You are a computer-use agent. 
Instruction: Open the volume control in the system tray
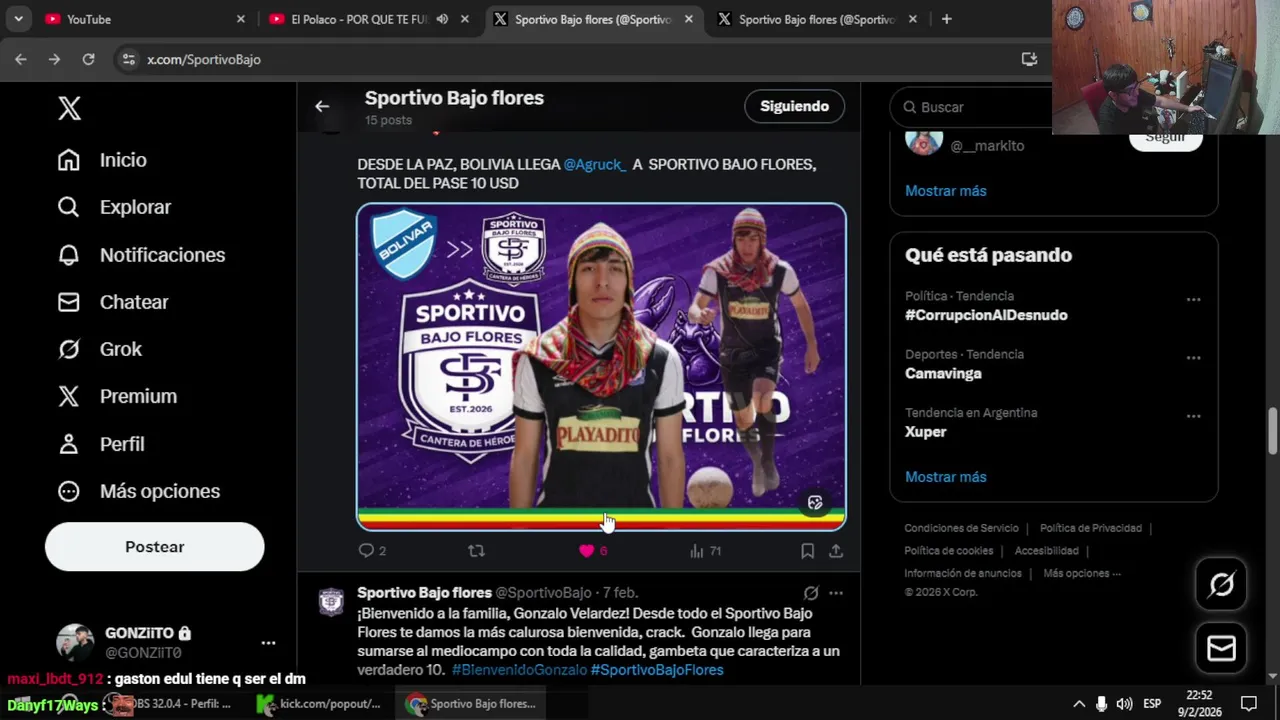(1125, 704)
